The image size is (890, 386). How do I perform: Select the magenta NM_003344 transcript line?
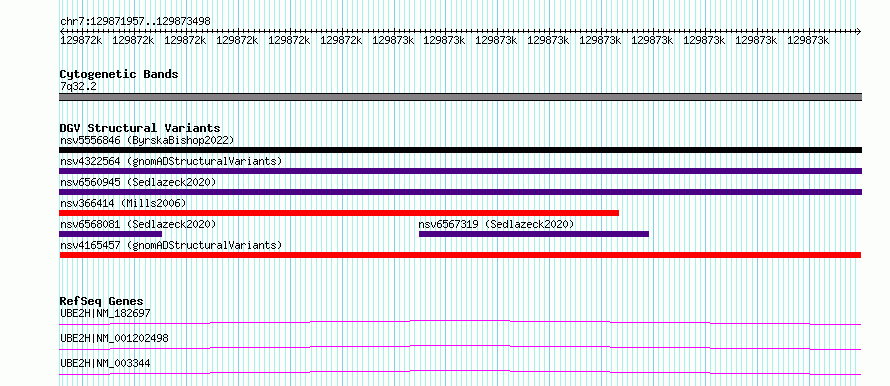click(x=460, y=372)
